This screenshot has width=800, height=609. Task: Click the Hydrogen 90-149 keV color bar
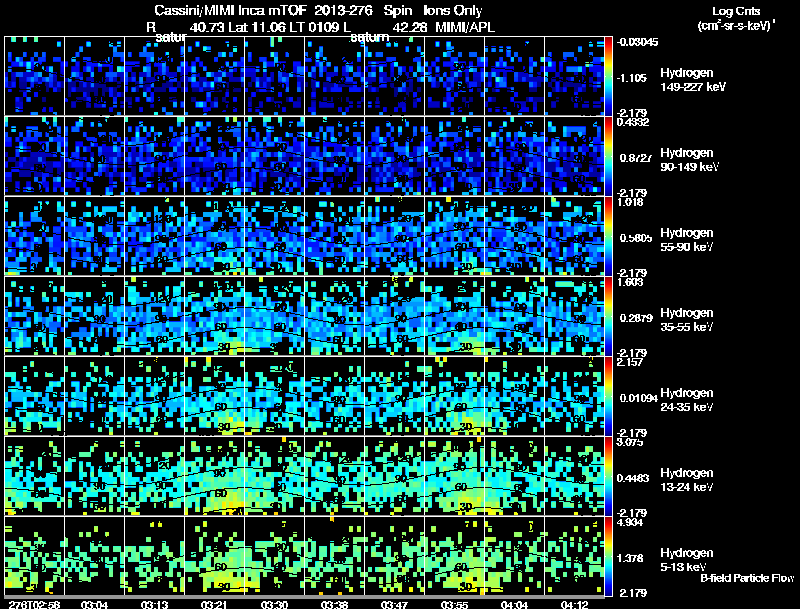click(x=608, y=156)
